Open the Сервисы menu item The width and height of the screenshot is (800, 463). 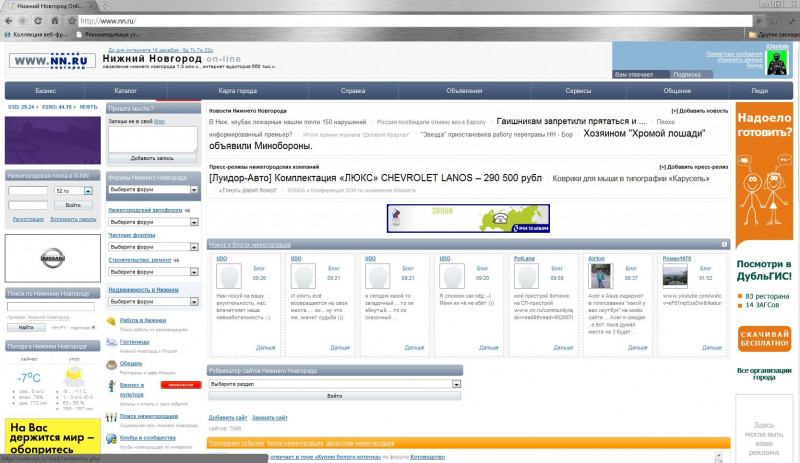[578, 91]
